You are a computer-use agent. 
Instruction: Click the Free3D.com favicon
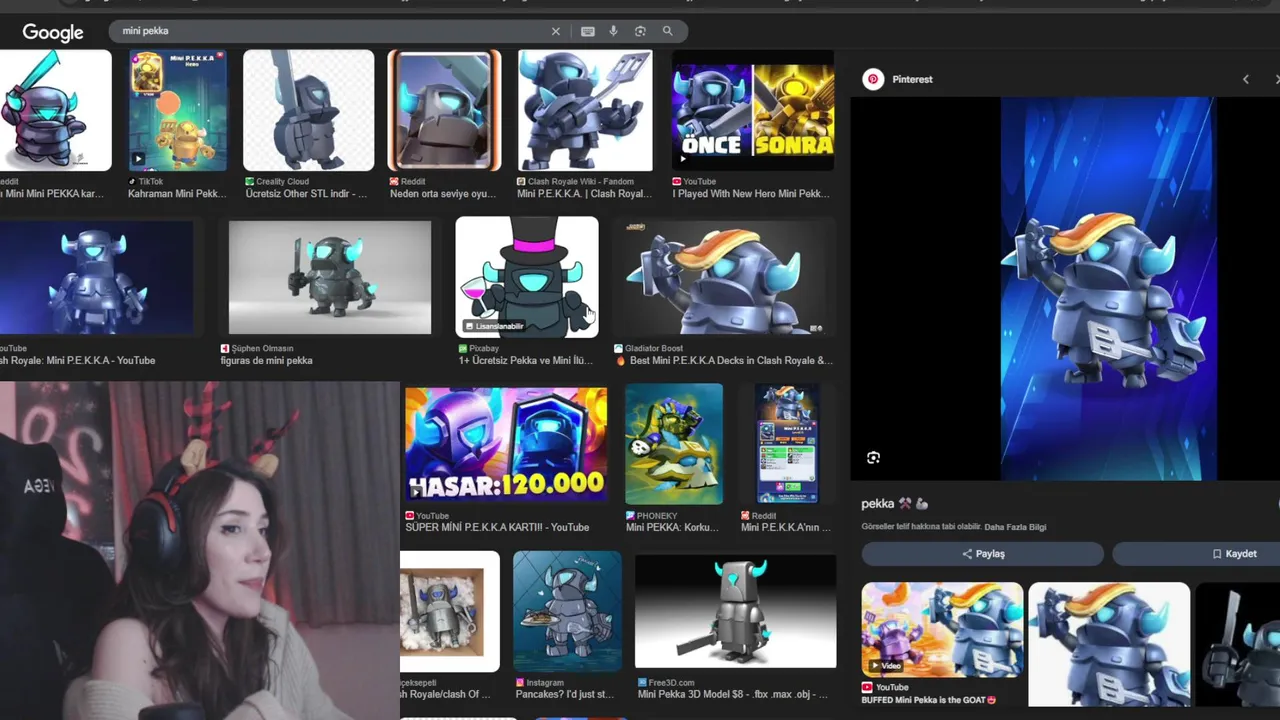642,683
